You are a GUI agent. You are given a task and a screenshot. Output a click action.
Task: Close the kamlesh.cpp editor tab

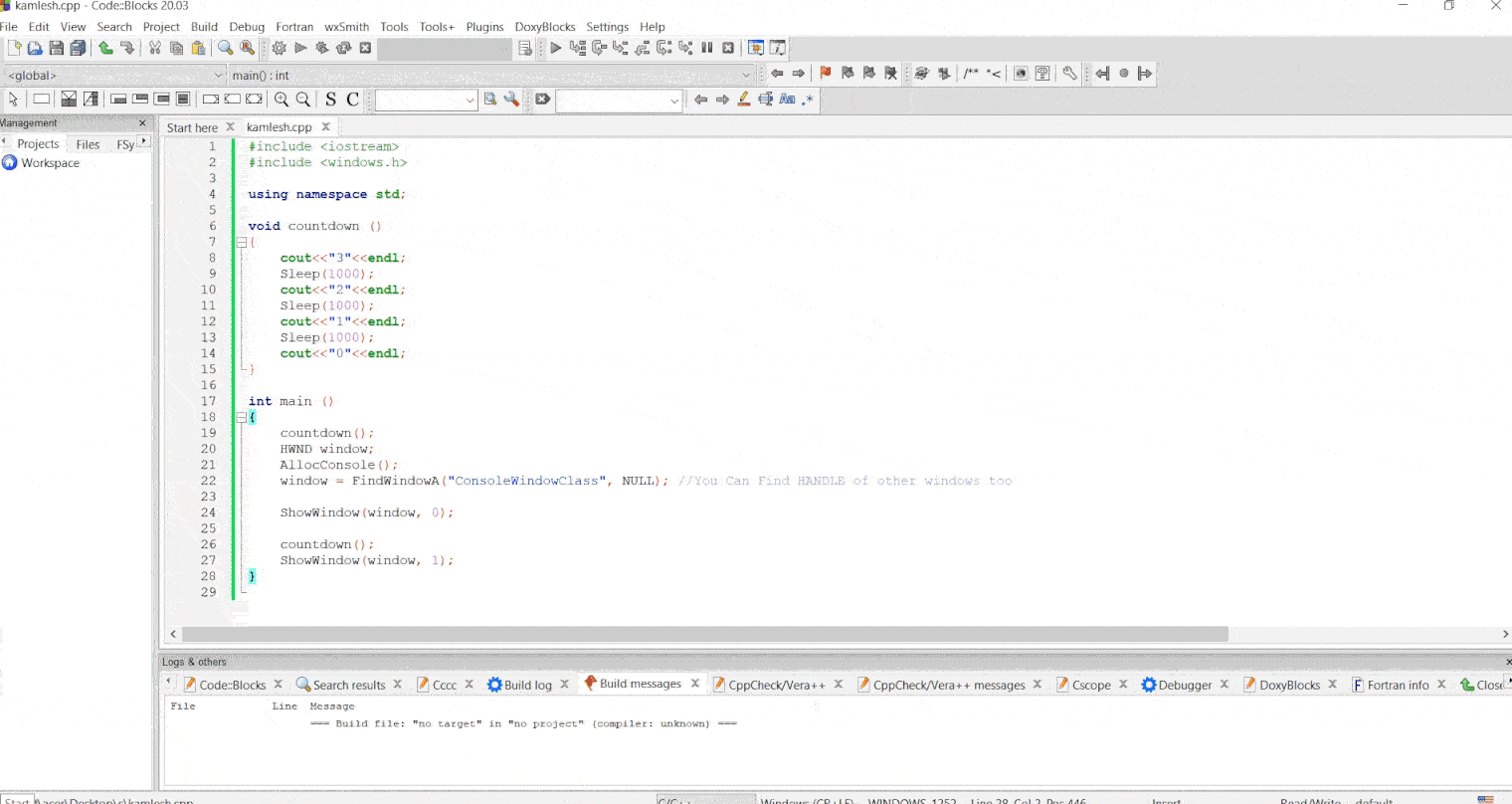click(x=325, y=127)
